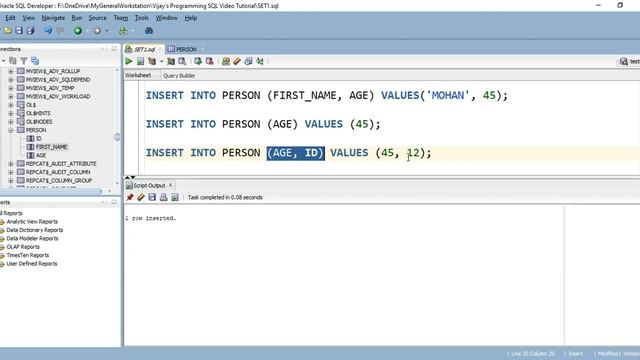Save the file using the floppy disk icon
640x360 pixels.
click(x=19, y=31)
